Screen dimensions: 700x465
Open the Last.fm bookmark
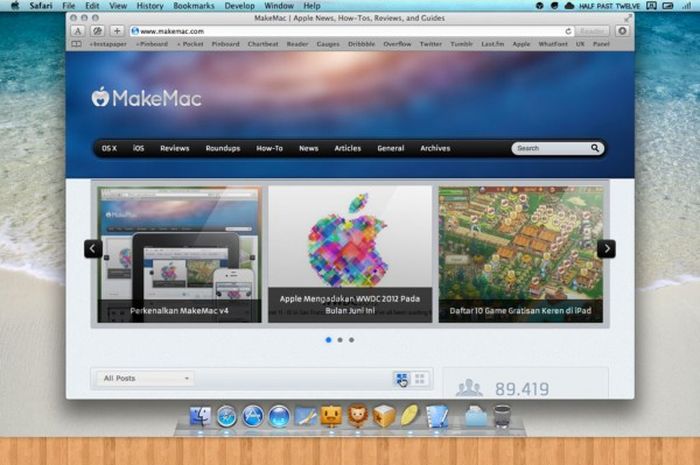point(492,44)
